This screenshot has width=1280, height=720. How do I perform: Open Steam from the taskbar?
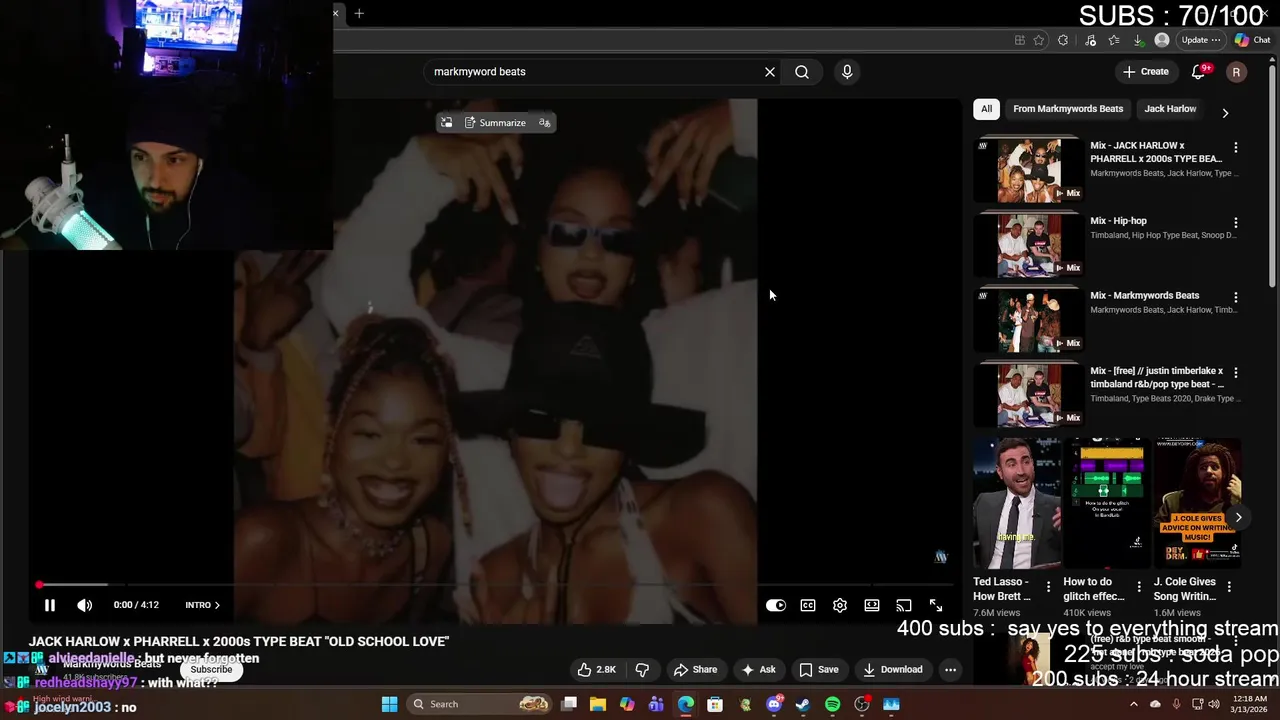(x=803, y=704)
